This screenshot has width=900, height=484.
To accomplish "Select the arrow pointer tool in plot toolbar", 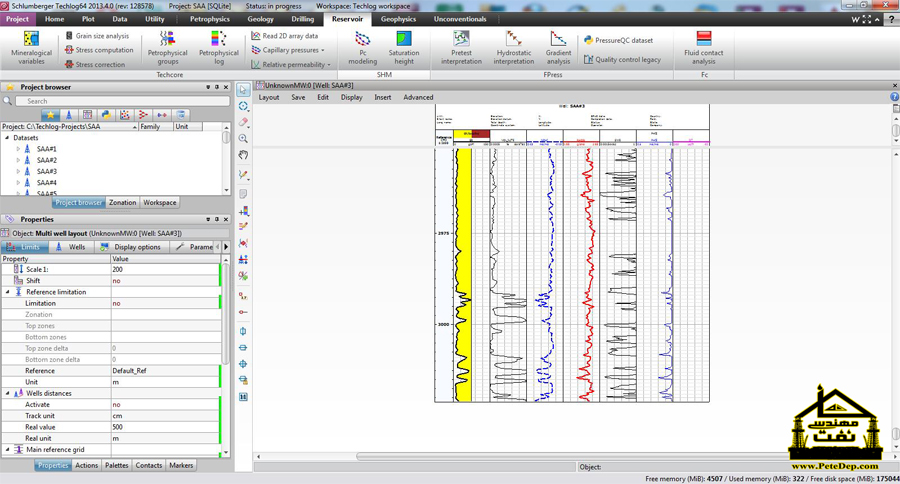I will [x=243, y=90].
